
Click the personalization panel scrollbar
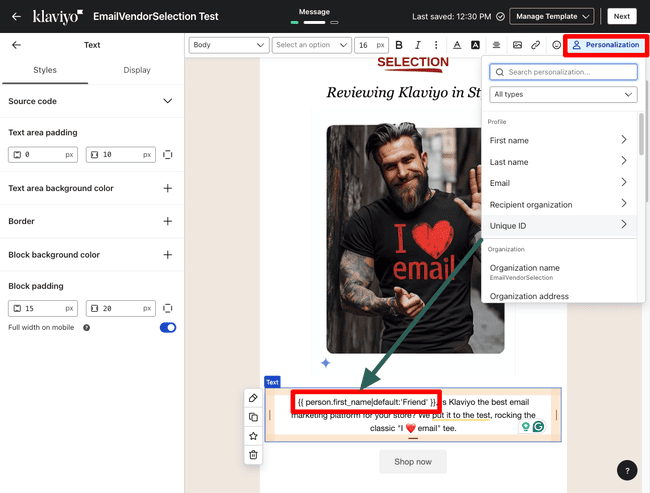641,134
